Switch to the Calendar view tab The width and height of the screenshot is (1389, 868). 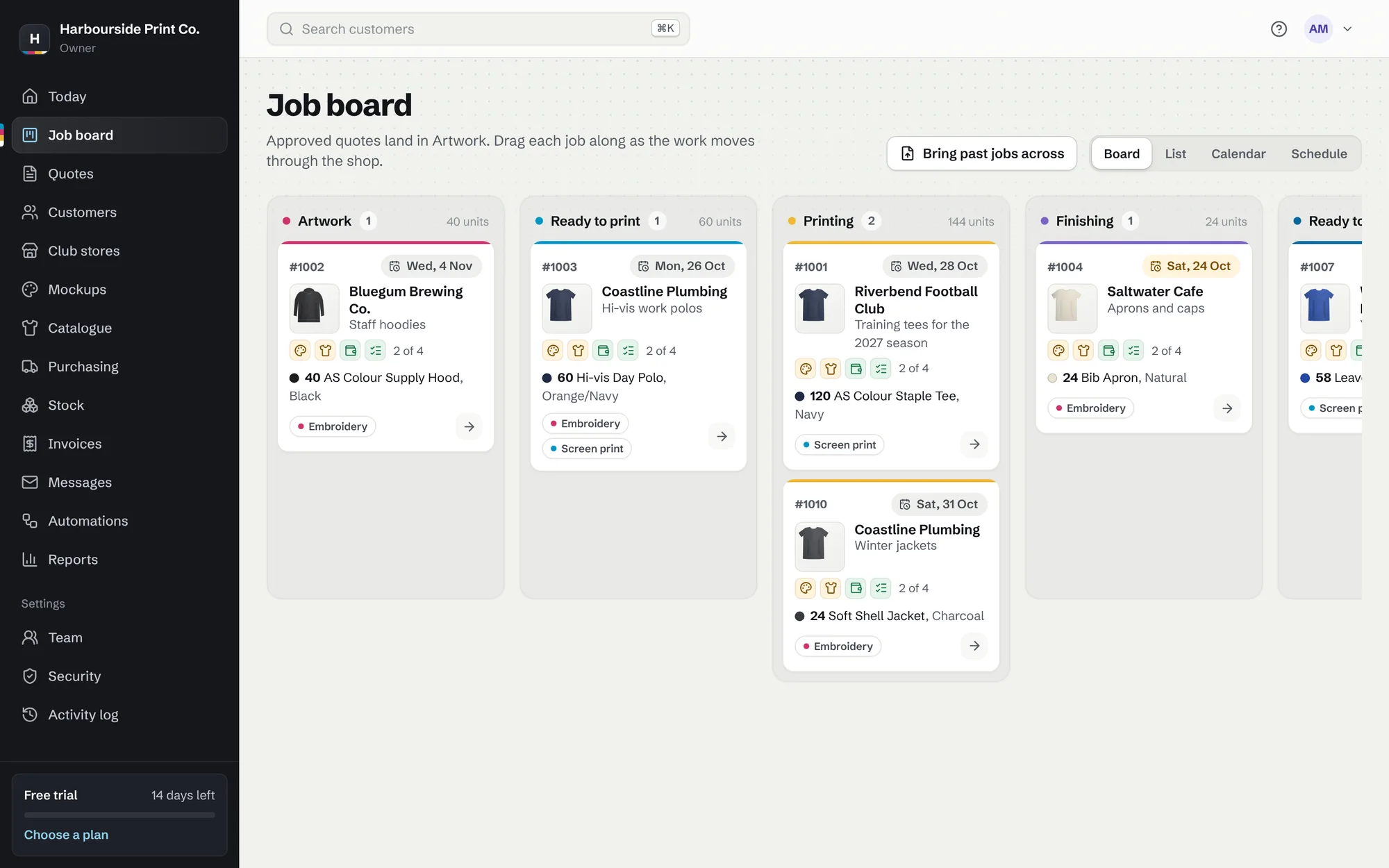tap(1238, 153)
